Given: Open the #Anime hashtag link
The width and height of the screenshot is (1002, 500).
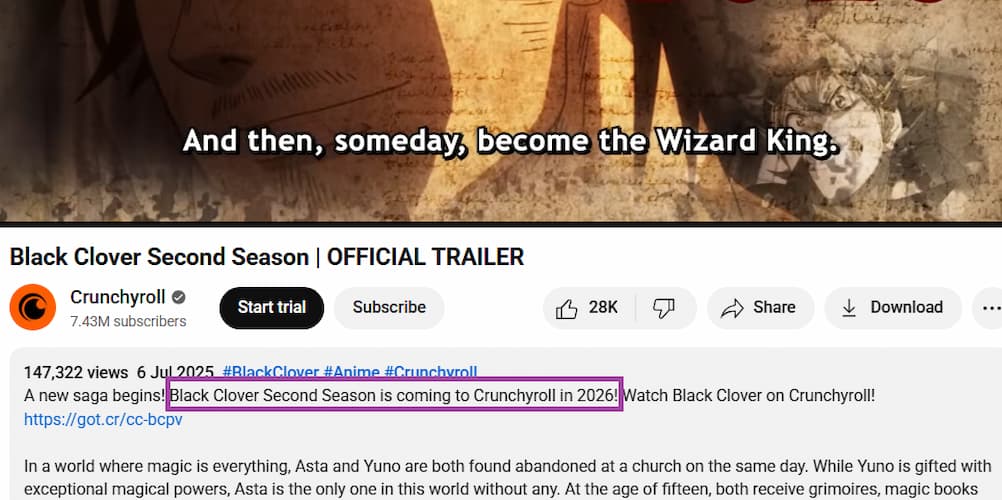Looking at the screenshot, I should pos(351,372).
